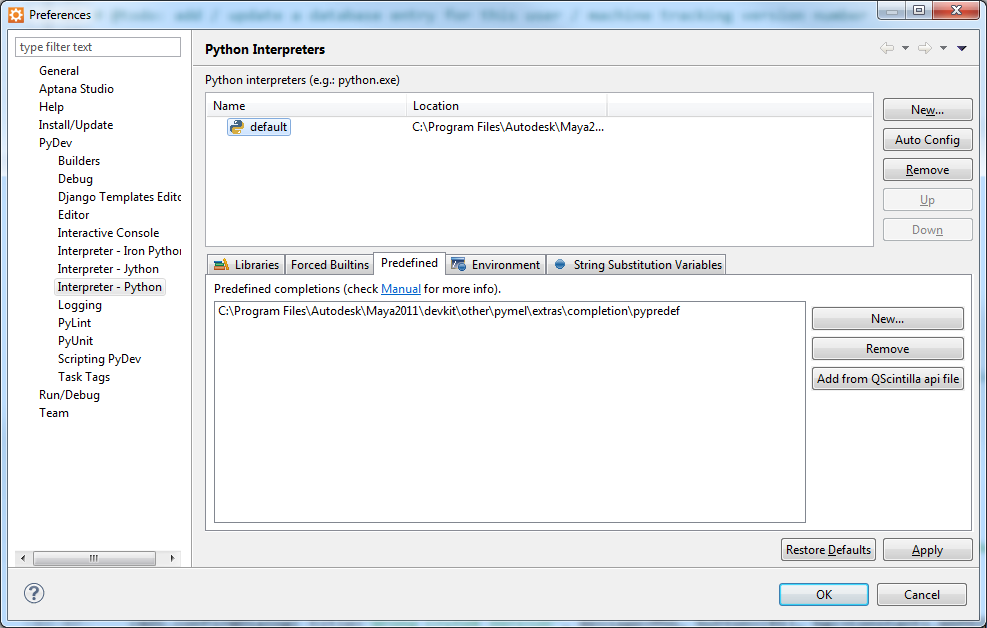Image resolution: width=987 pixels, height=628 pixels.
Task: Select the default interpreter row
Action: pos(259,127)
